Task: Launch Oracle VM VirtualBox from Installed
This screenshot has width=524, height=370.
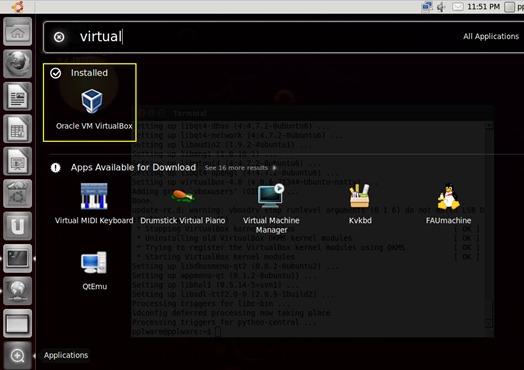Action: click(x=92, y=101)
